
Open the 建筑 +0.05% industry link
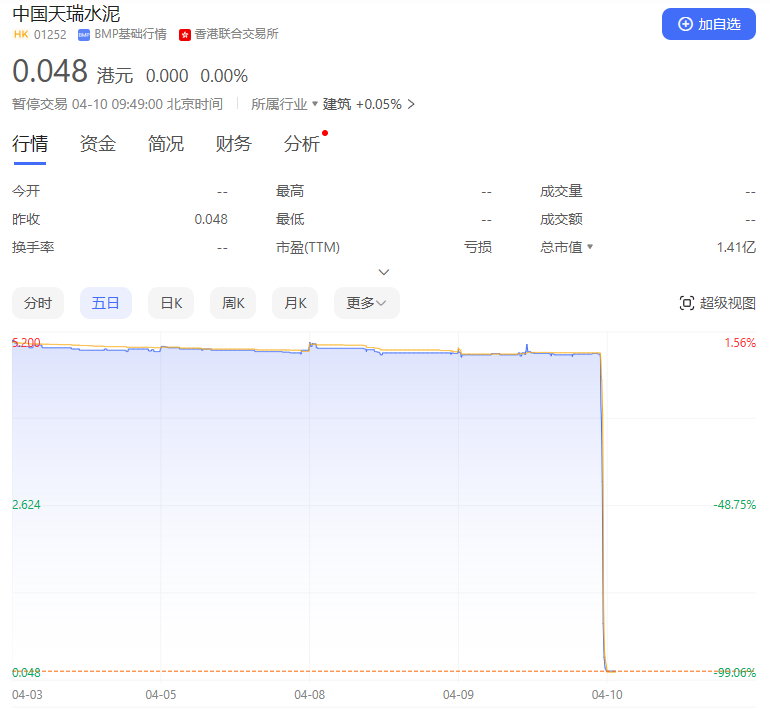coord(368,104)
